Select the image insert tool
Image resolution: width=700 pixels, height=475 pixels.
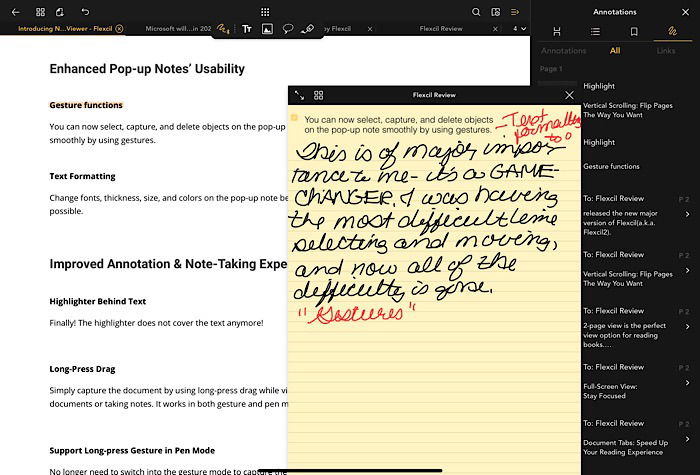(267, 29)
